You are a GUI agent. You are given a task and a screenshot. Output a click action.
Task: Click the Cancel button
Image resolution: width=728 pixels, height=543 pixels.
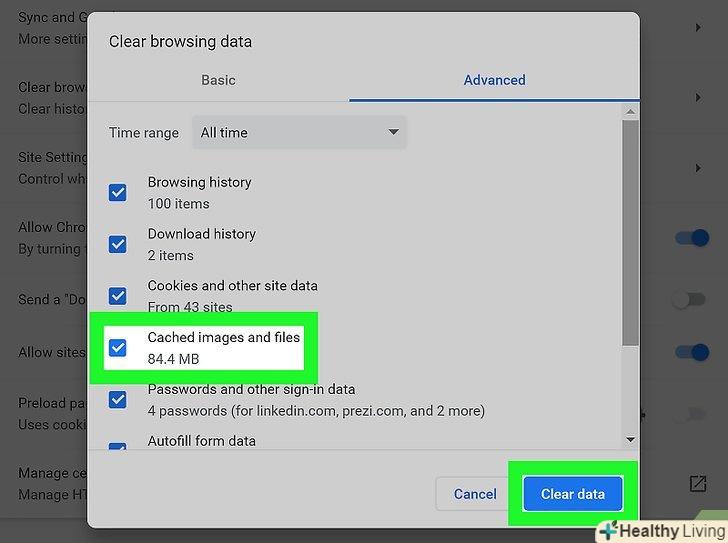(x=474, y=494)
